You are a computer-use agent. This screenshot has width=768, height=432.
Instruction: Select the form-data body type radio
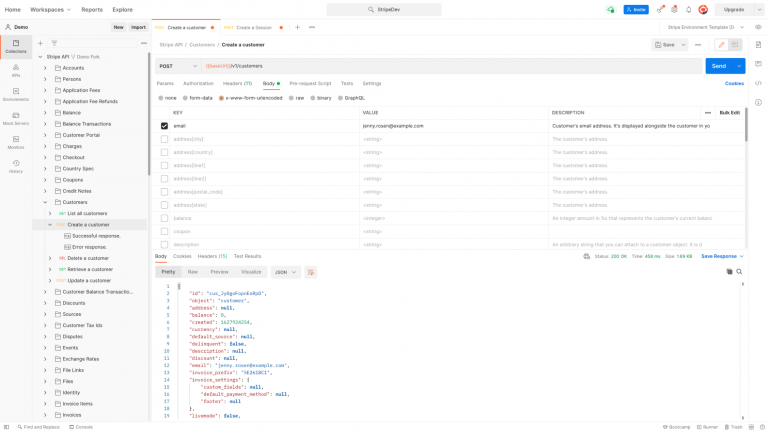coord(185,98)
